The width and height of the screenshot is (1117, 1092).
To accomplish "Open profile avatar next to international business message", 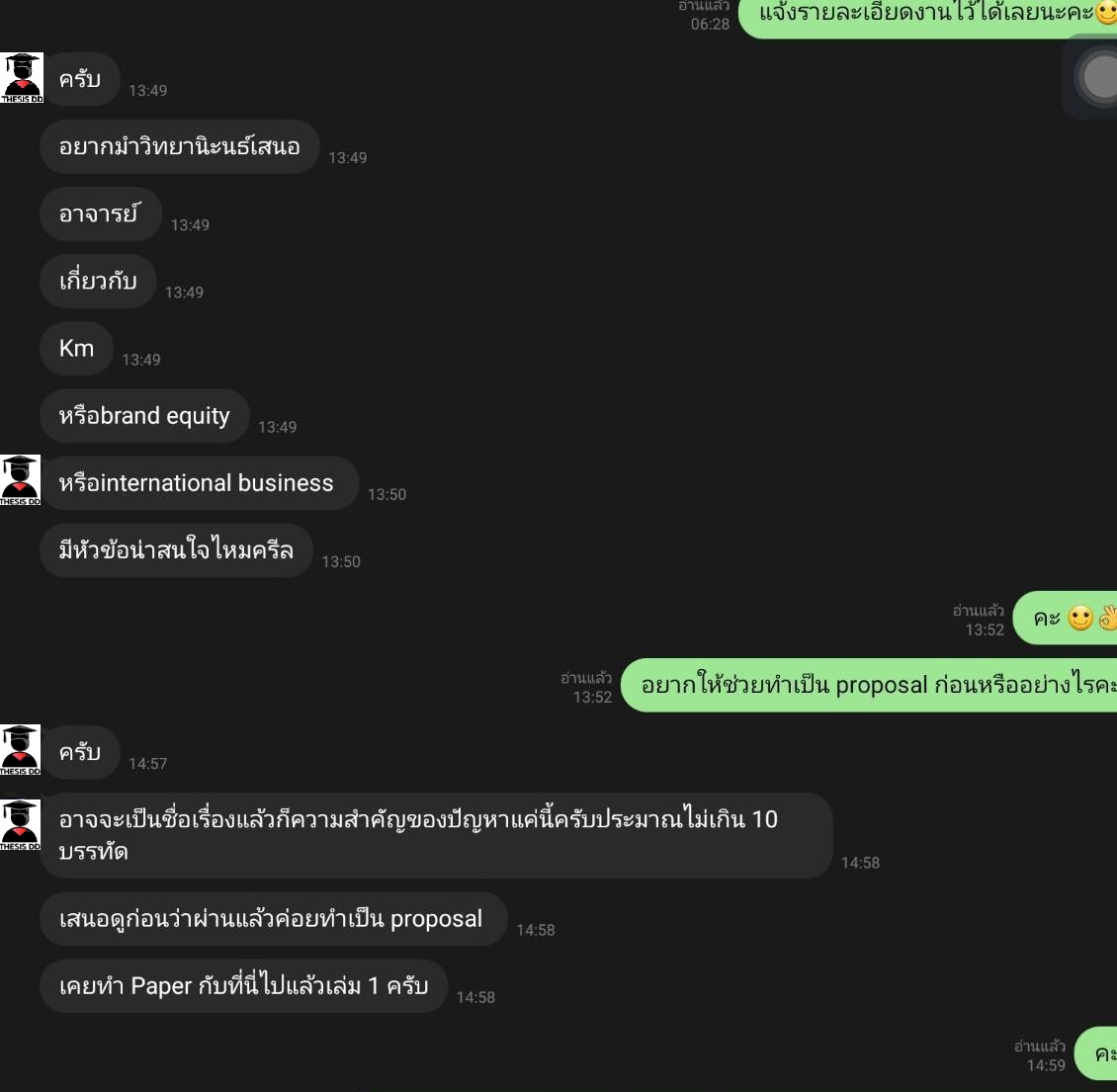I will [20, 480].
